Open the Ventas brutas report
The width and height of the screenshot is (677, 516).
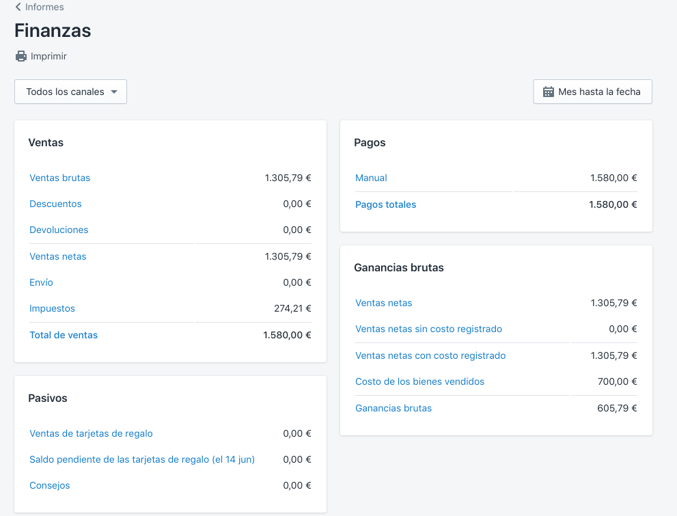pyautogui.click(x=60, y=178)
